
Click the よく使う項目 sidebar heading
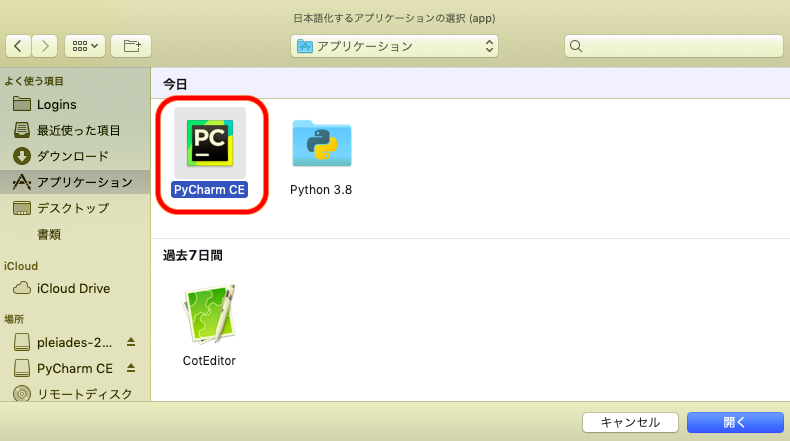(34, 81)
